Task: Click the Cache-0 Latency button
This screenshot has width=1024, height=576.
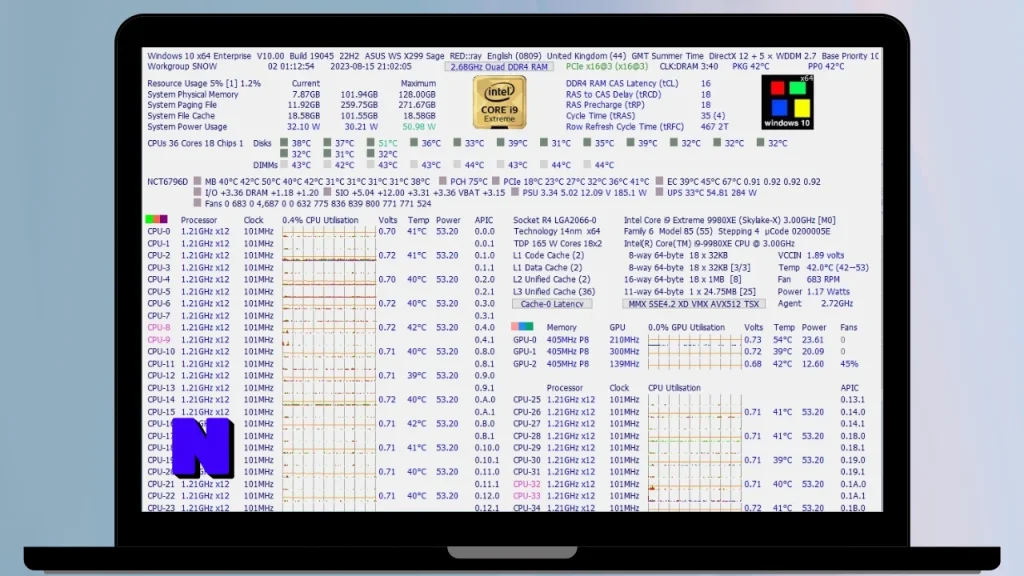Action: [552, 304]
